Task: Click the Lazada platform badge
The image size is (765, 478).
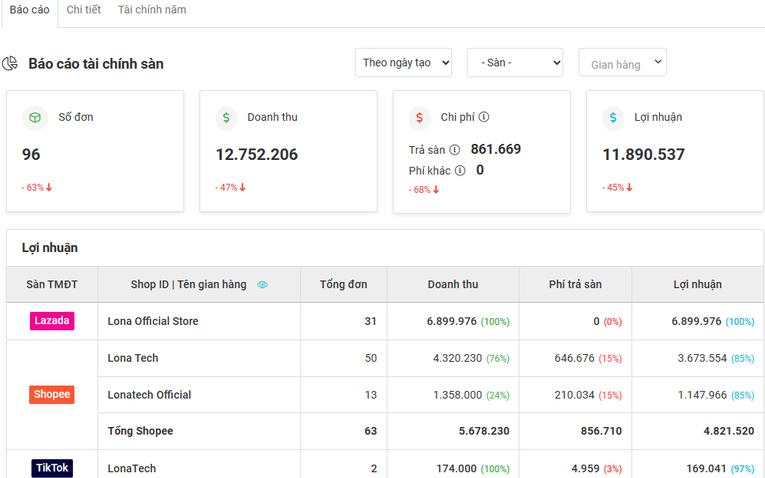Action: pos(52,321)
